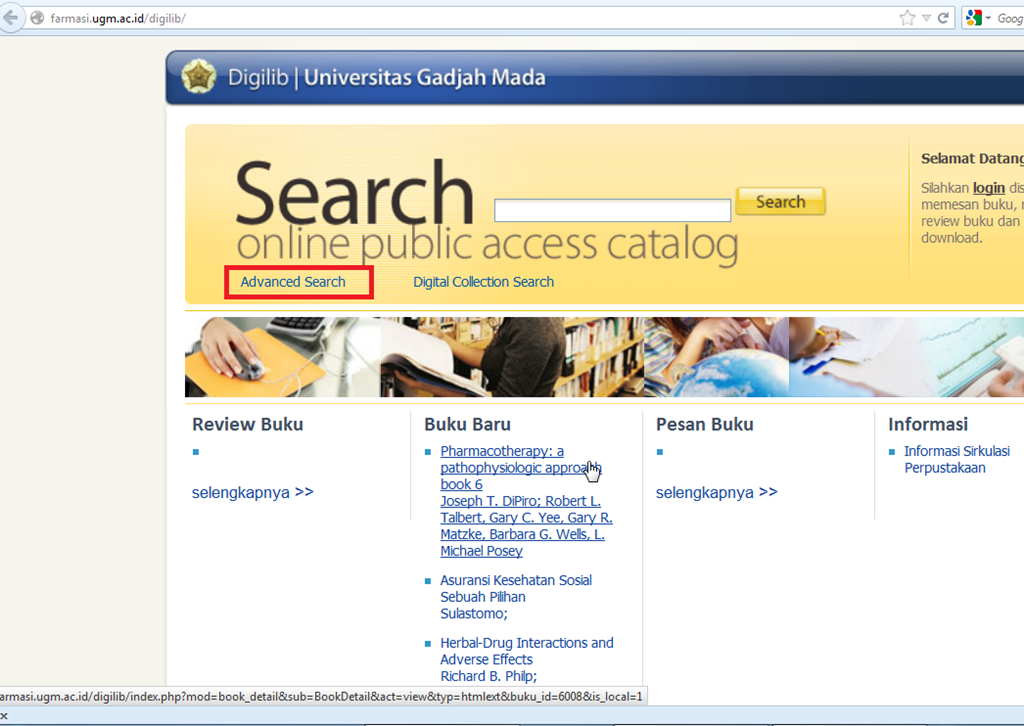Click selengkapnya under Pesan Buku

point(716,492)
